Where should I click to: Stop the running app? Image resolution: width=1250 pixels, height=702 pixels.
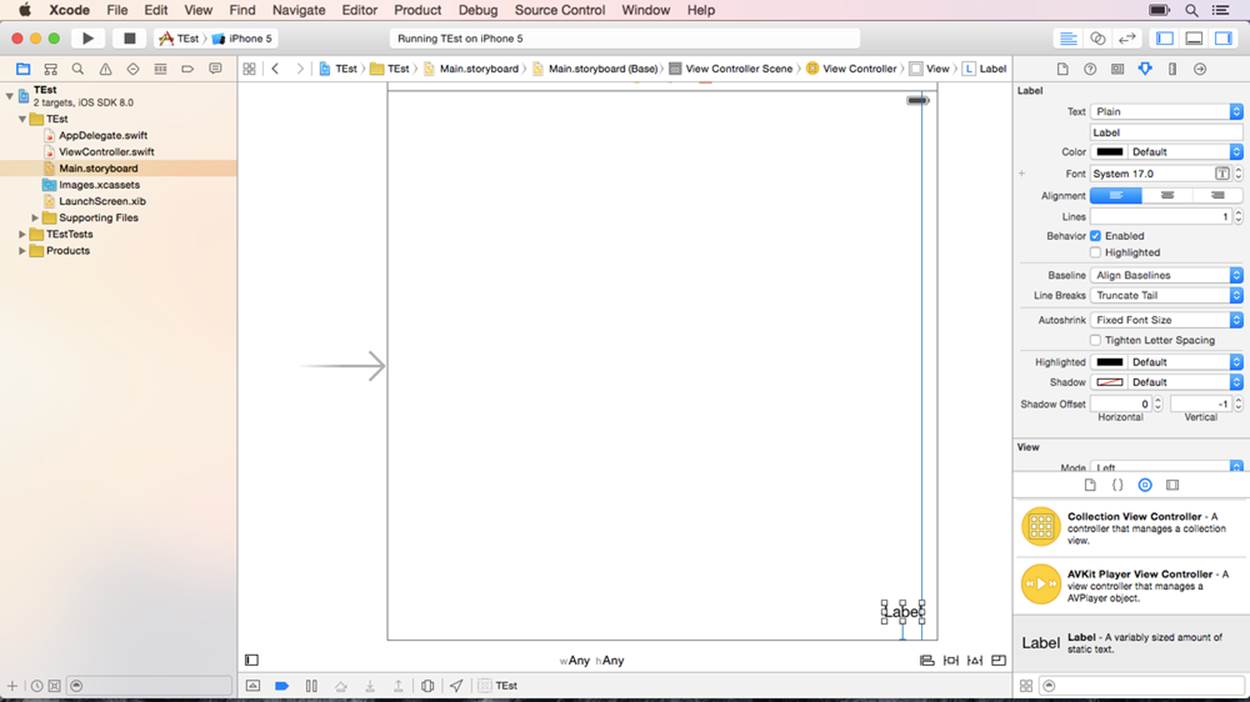click(x=129, y=38)
